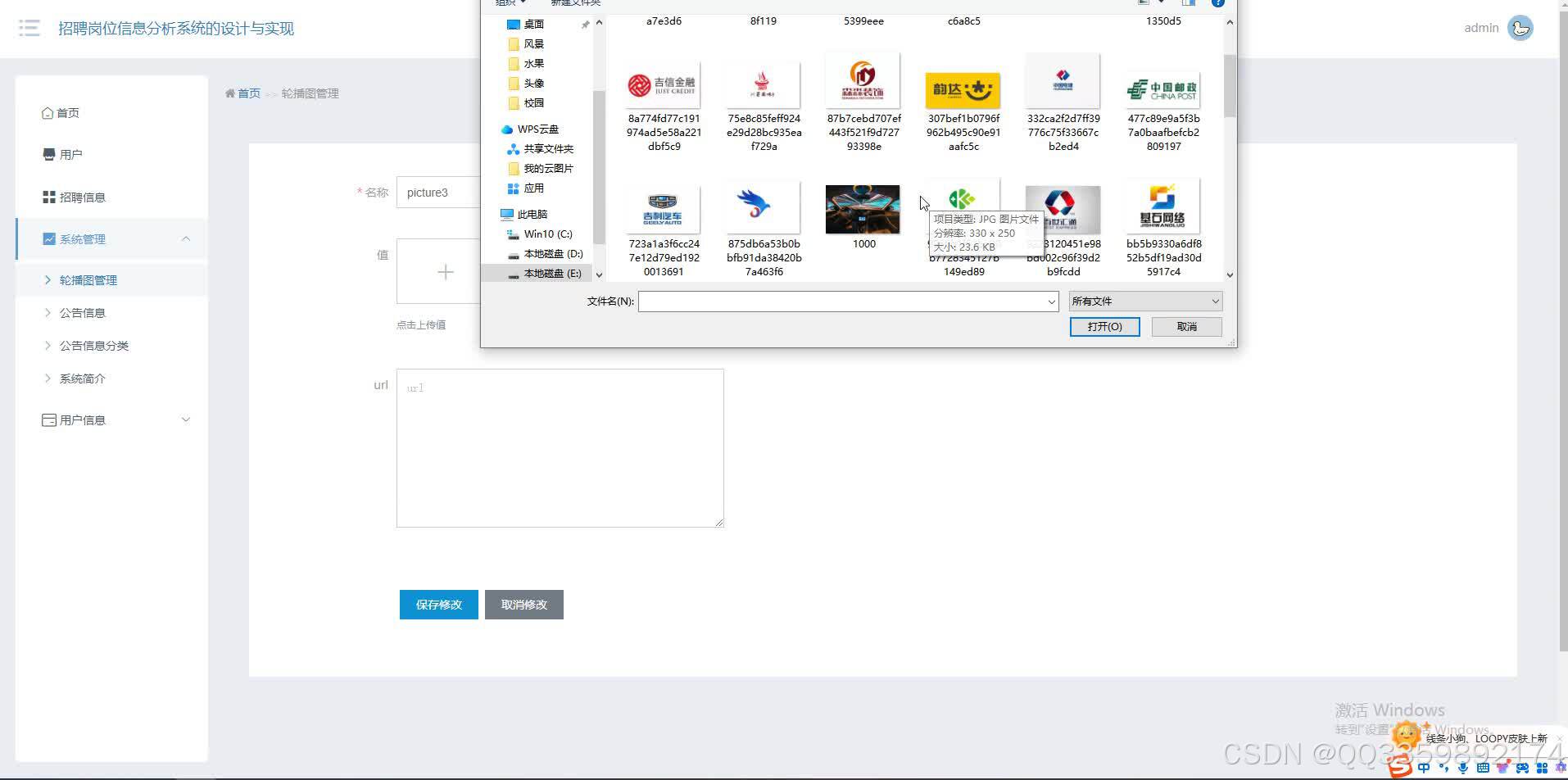Select the 吉利汽车 logo thumbnail
The height and width of the screenshot is (780, 1568).
(664, 210)
